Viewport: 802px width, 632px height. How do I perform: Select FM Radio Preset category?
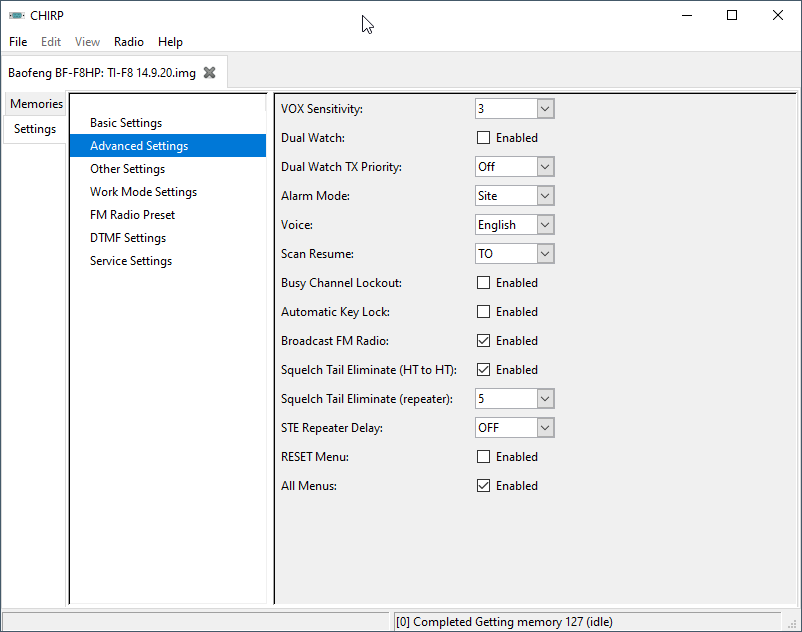tap(168, 215)
